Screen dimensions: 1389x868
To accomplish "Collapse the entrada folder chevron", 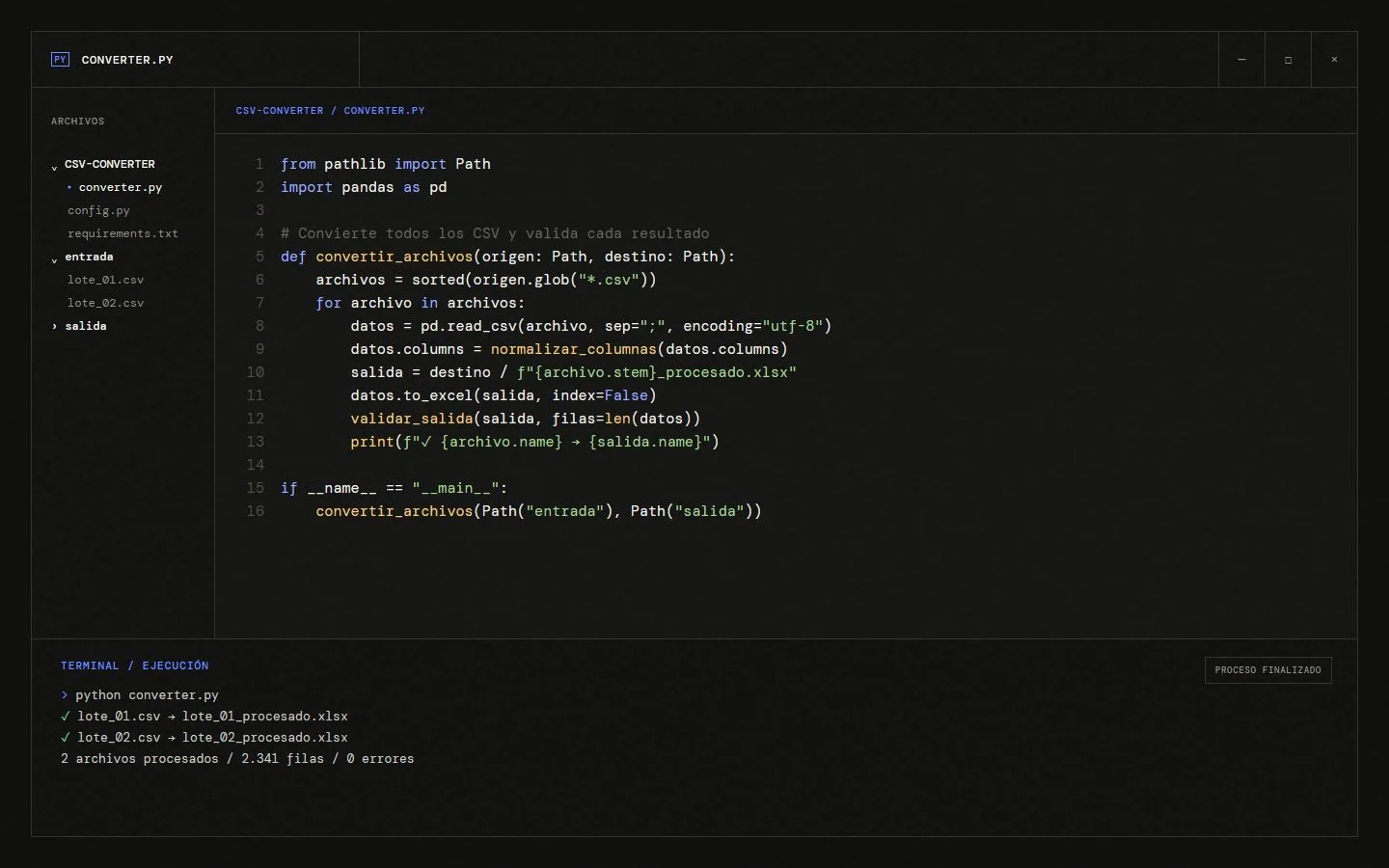I will click(54, 258).
